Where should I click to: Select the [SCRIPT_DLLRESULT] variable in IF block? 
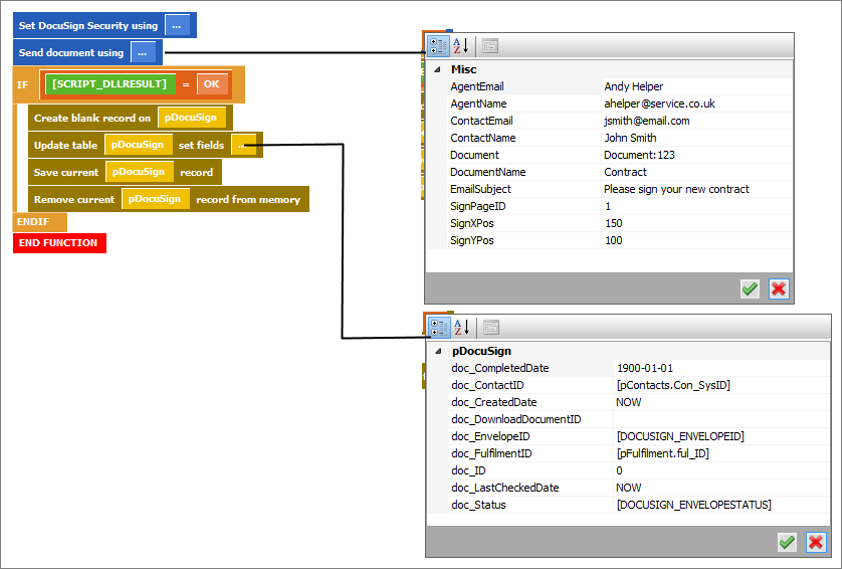click(x=110, y=84)
